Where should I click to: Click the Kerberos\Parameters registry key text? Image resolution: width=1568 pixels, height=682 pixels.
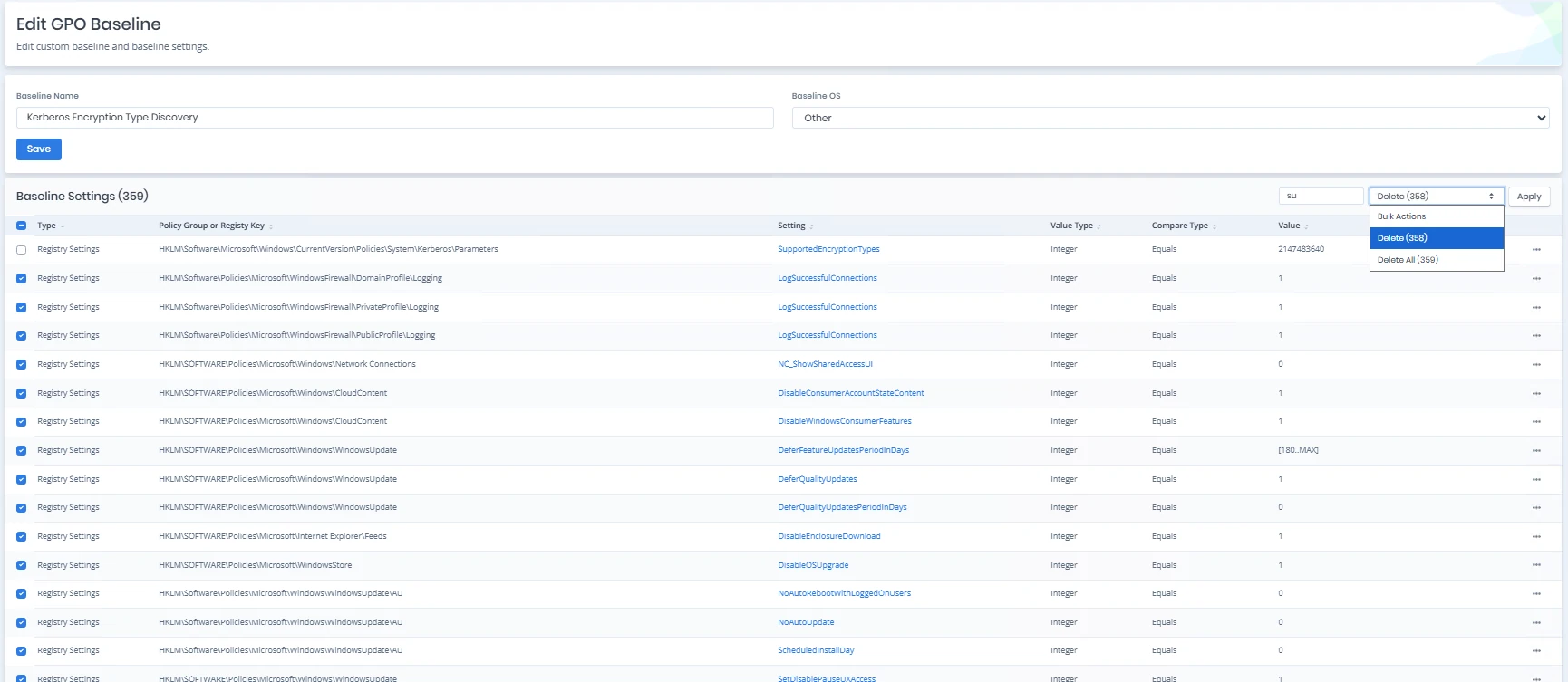click(328, 249)
